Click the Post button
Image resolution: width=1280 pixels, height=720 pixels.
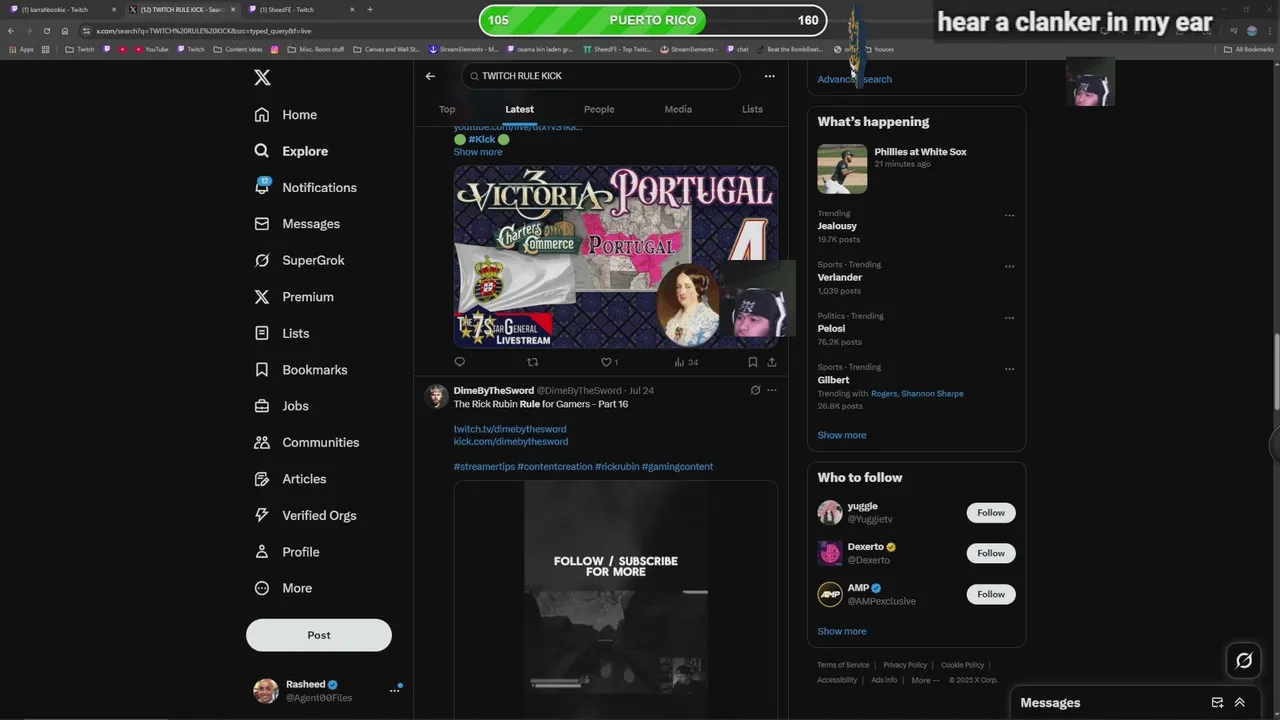tap(319, 635)
